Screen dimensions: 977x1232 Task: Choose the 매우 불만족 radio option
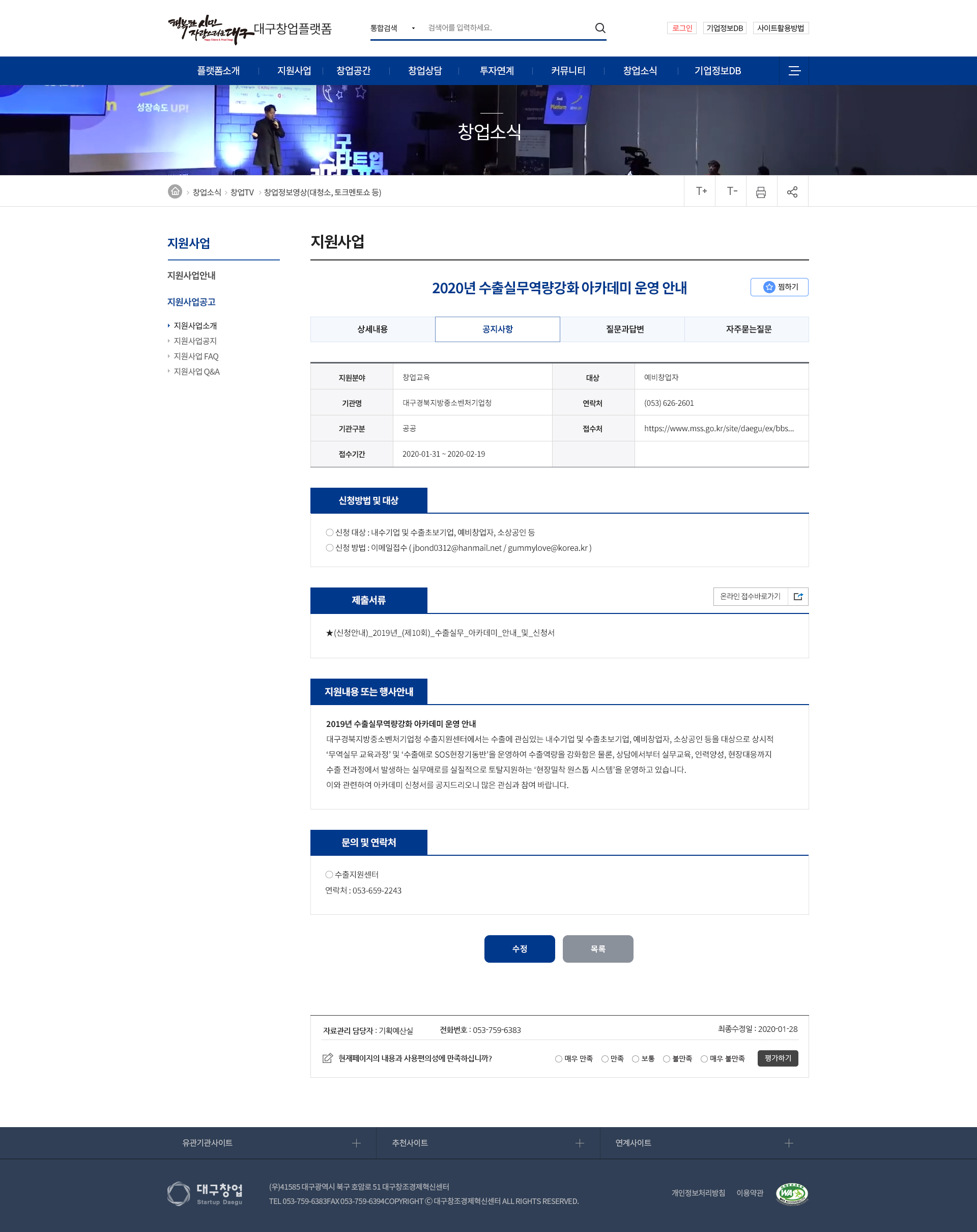[x=704, y=1059]
